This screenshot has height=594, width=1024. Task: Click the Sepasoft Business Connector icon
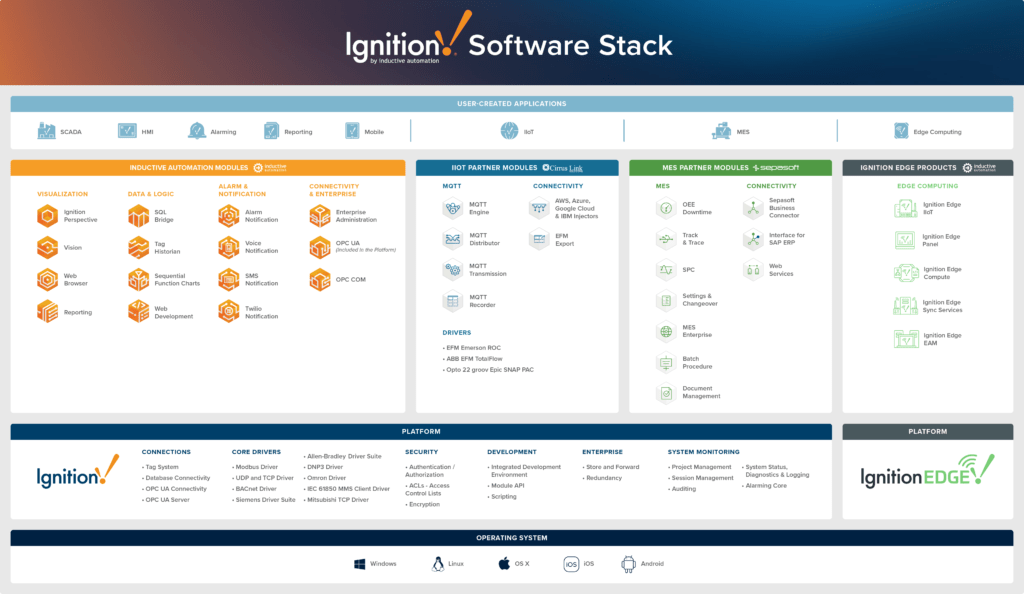[753, 208]
